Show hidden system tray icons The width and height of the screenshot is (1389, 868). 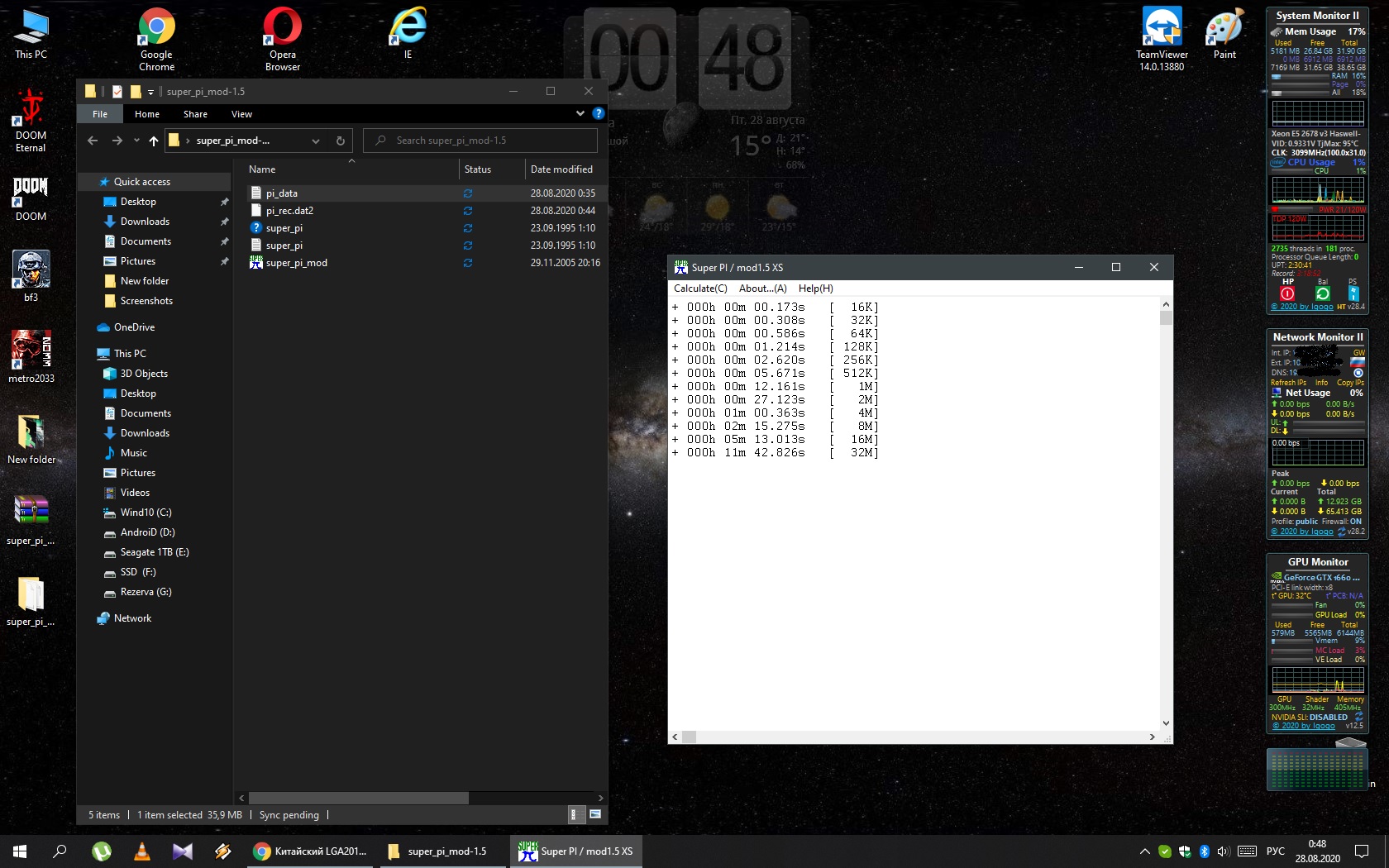point(1144,851)
